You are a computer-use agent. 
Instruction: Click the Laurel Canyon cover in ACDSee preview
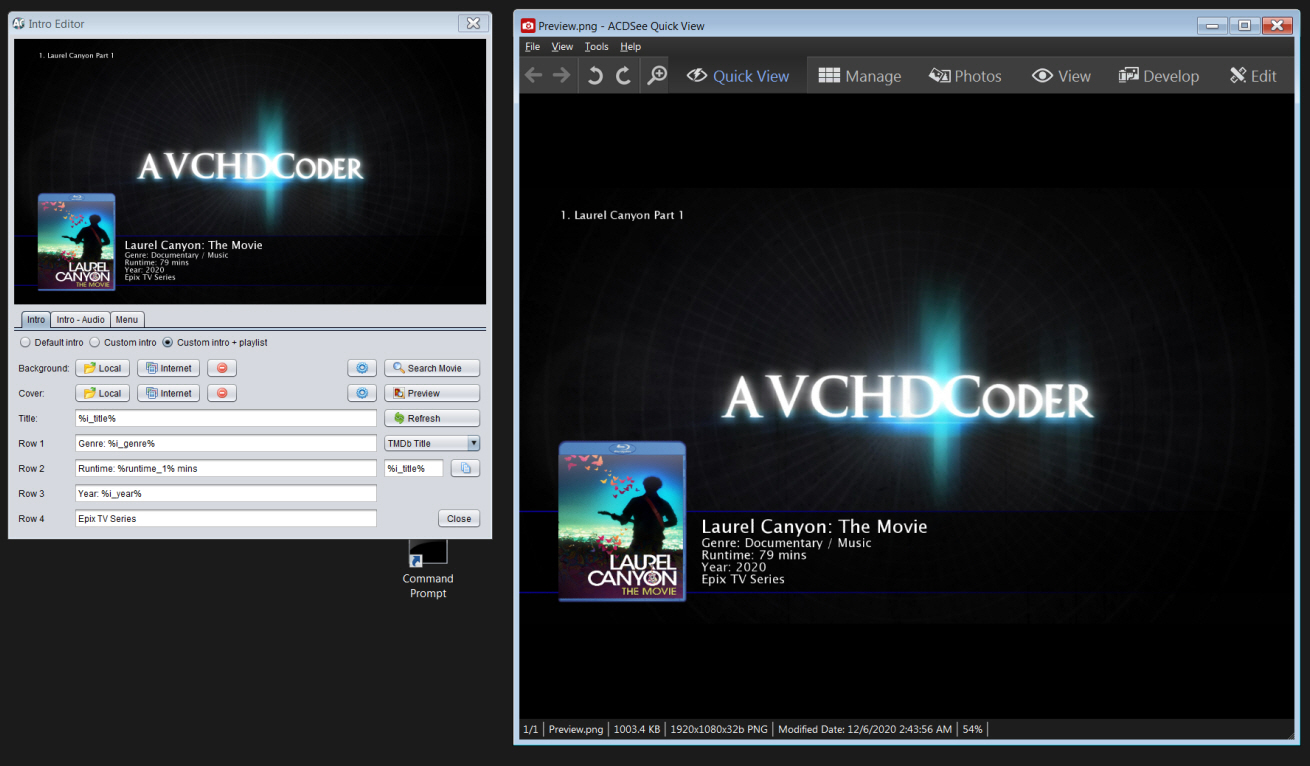622,521
